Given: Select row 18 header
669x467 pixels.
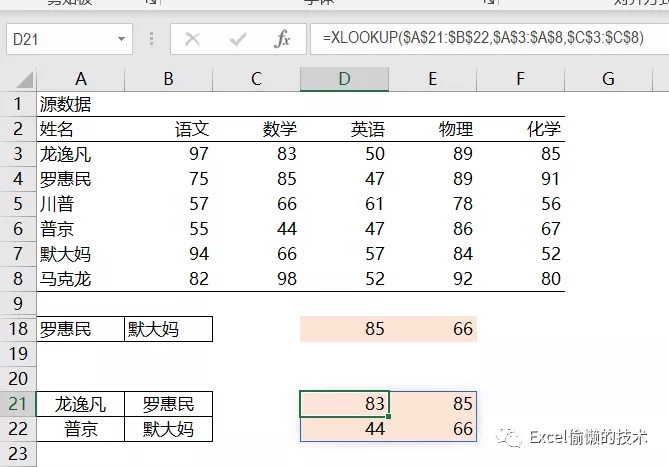Looking at the screenshot, I should click(x=18, y=329).
